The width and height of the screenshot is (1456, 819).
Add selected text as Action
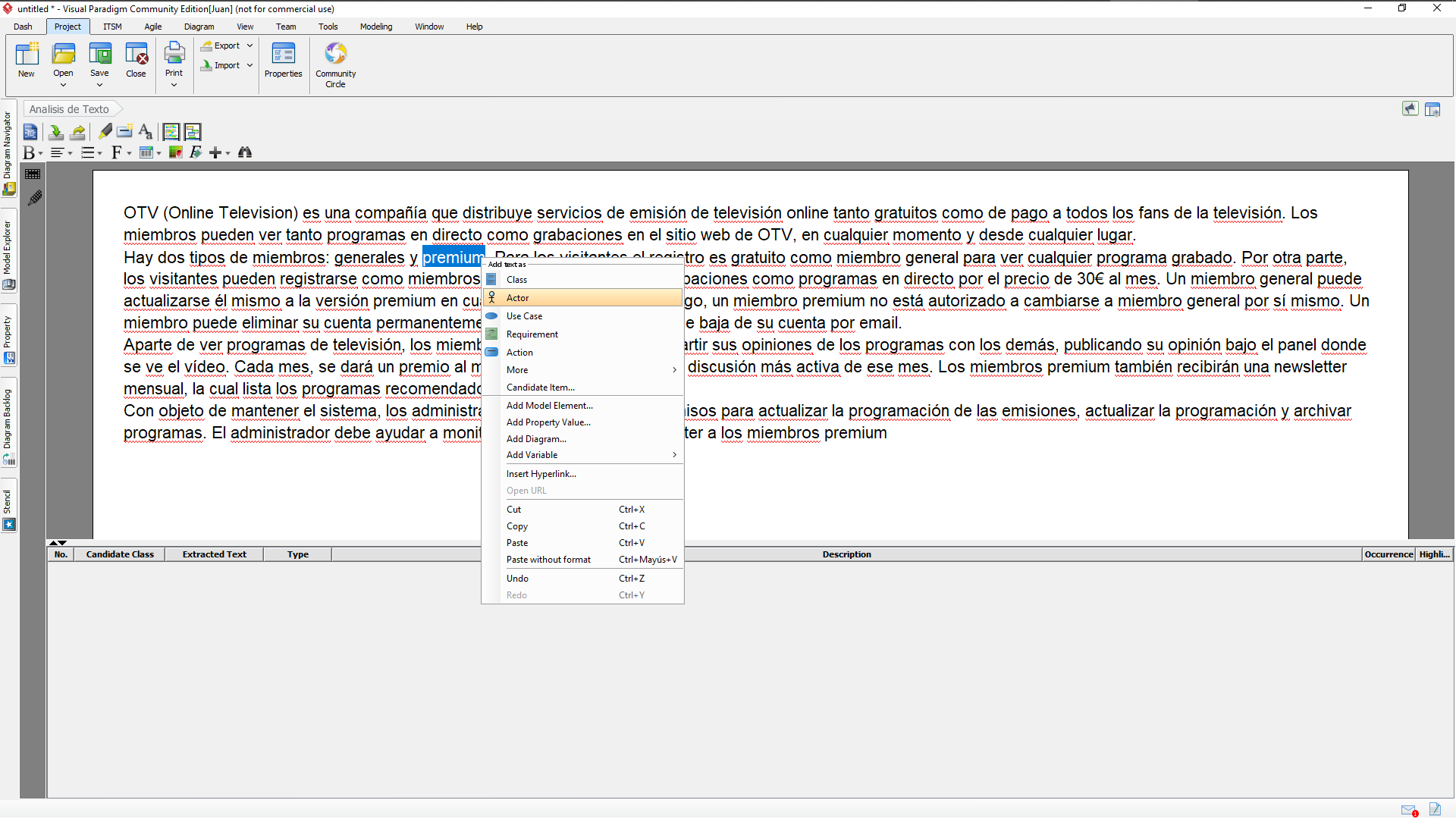[x=583, y=353]
